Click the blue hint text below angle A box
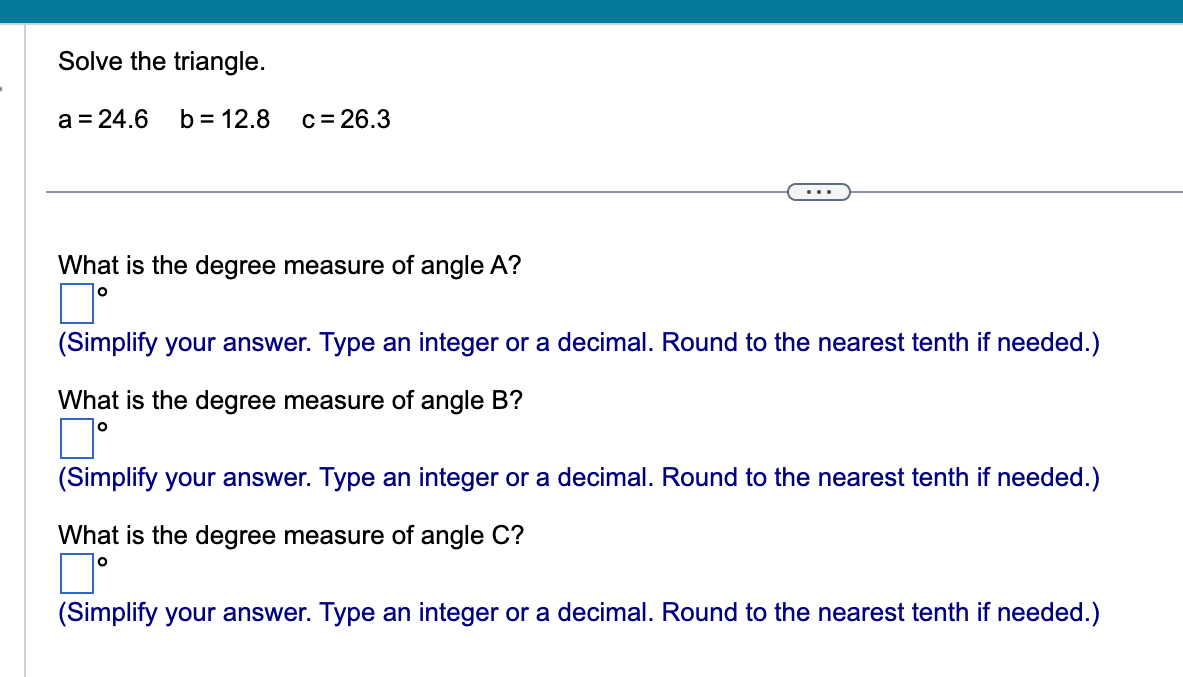 click(x=578, y=342)
